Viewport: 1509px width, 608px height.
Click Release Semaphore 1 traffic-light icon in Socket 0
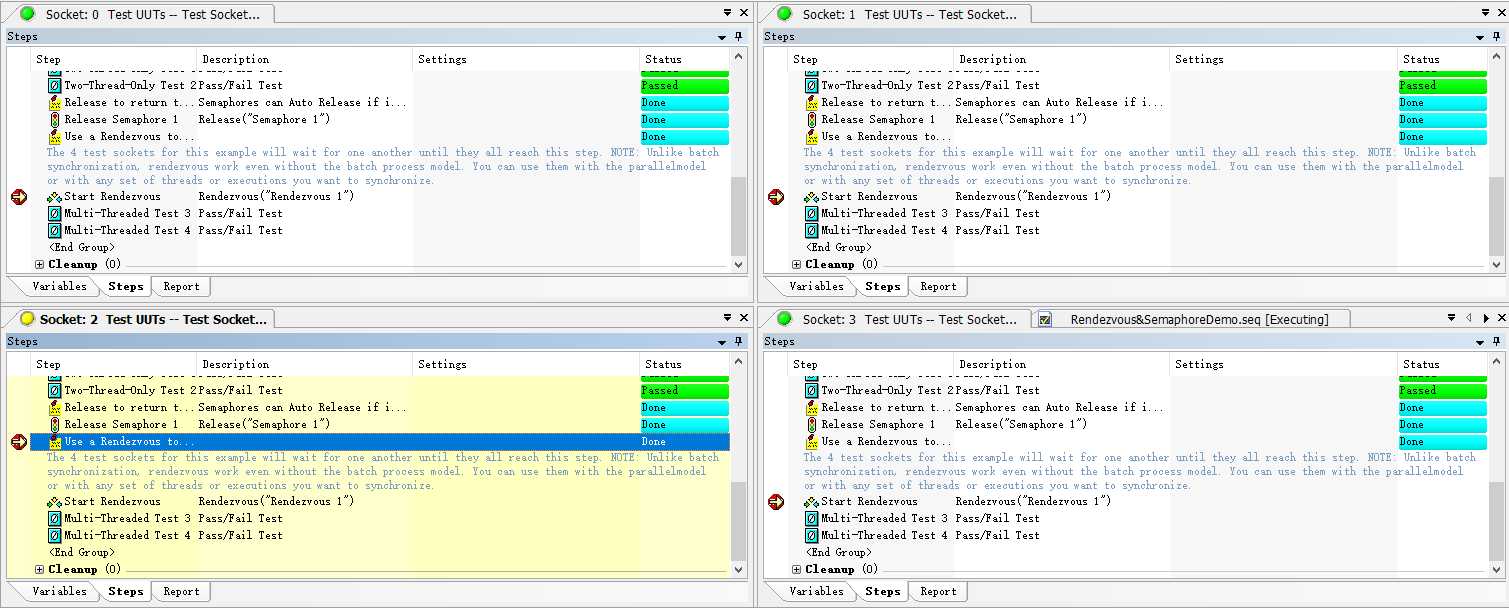click(55, 120)
